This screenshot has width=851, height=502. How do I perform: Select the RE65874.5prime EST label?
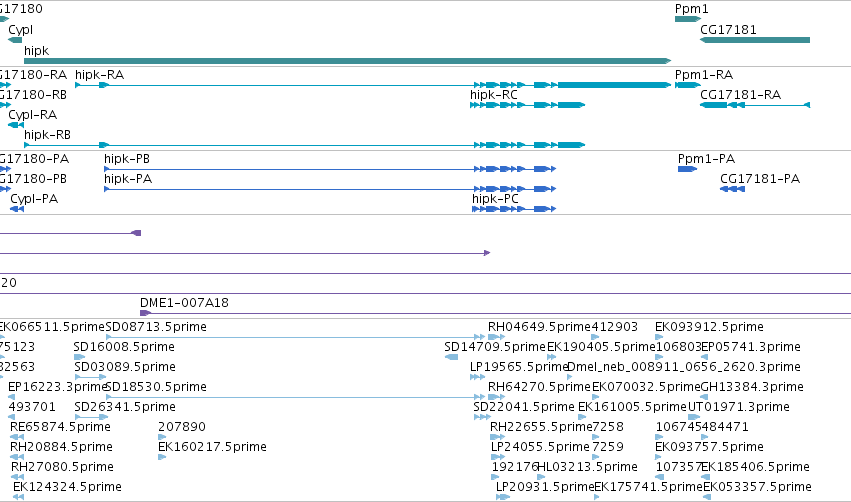(60, 427)
